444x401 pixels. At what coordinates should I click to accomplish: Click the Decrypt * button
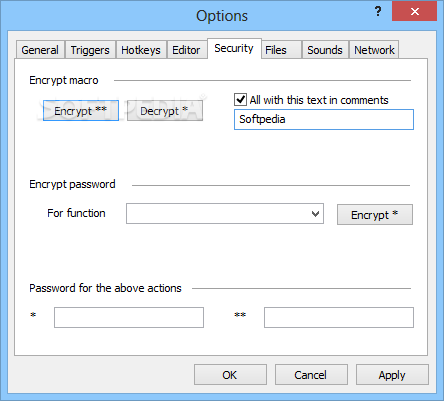pos(165,111)
